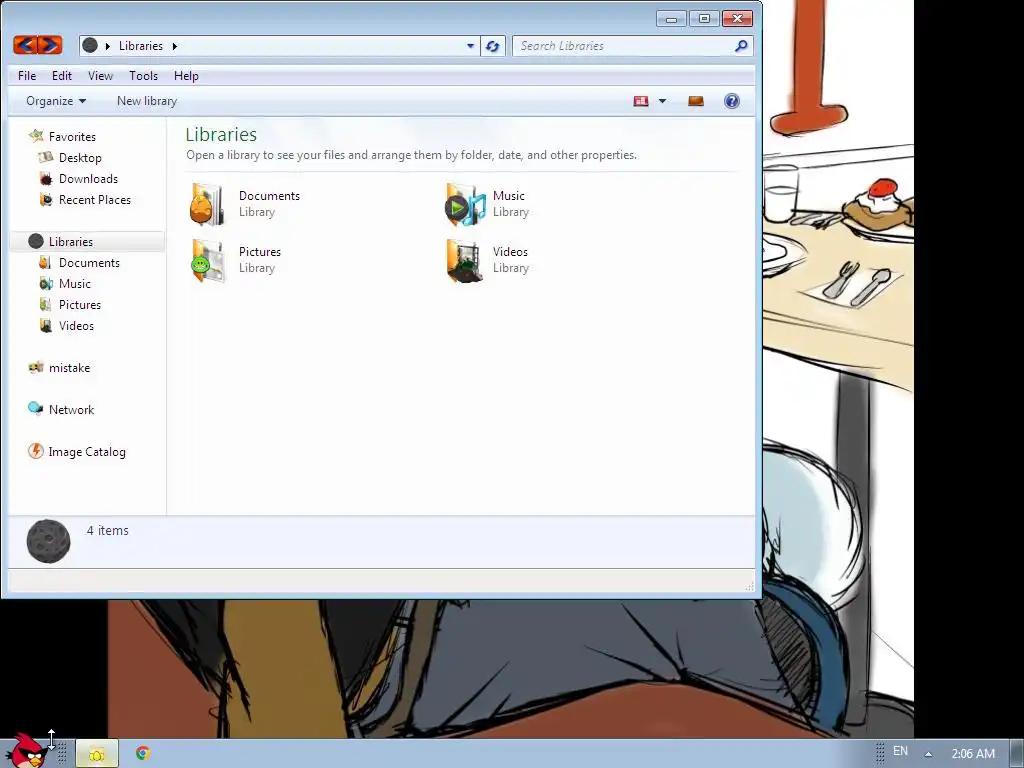Image resolution: width=1024 pixels, height=768 pixels.
Task: Click the Libraries heading in main pane
Action: point(221,135)
